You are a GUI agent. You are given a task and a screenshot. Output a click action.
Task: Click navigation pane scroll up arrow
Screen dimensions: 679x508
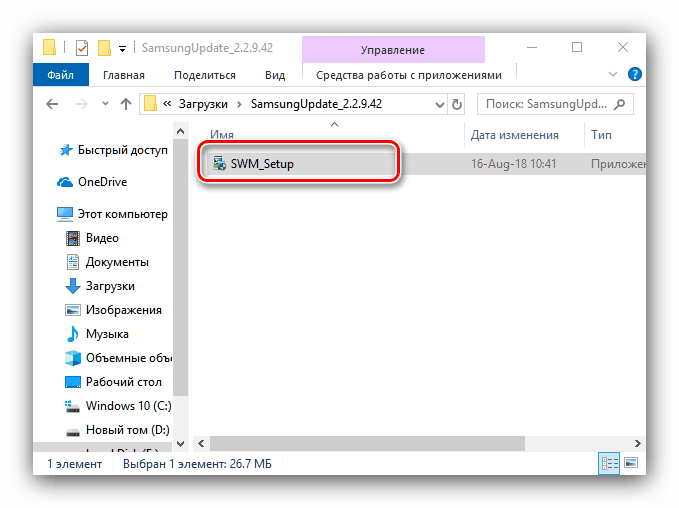(x=181, y=131)
